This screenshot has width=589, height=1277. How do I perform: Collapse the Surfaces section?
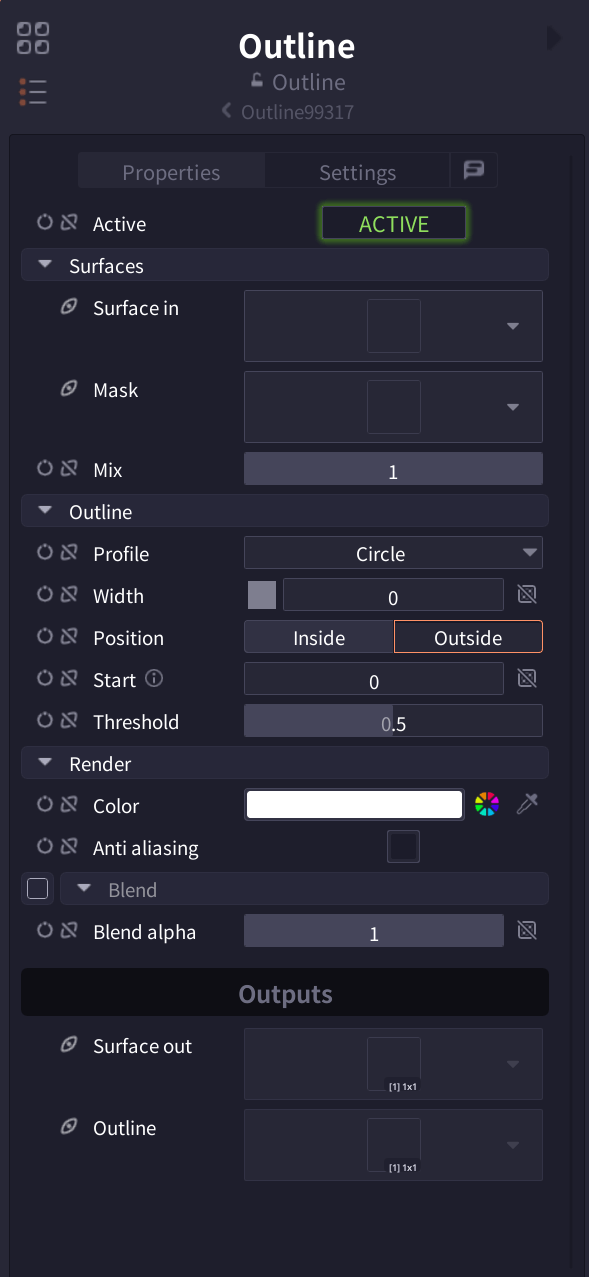tap(44, 264)
